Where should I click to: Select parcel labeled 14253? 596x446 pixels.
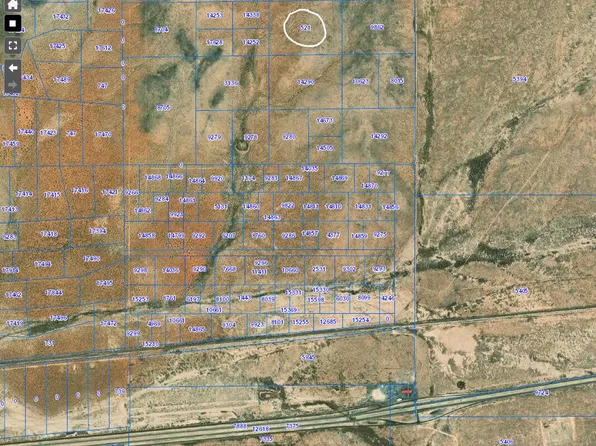point(214,16)
